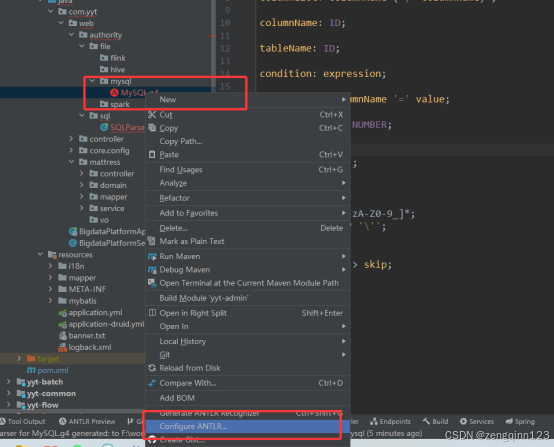Expand the controller package under web
554x447 pixels.
click(x=72, y=139)
